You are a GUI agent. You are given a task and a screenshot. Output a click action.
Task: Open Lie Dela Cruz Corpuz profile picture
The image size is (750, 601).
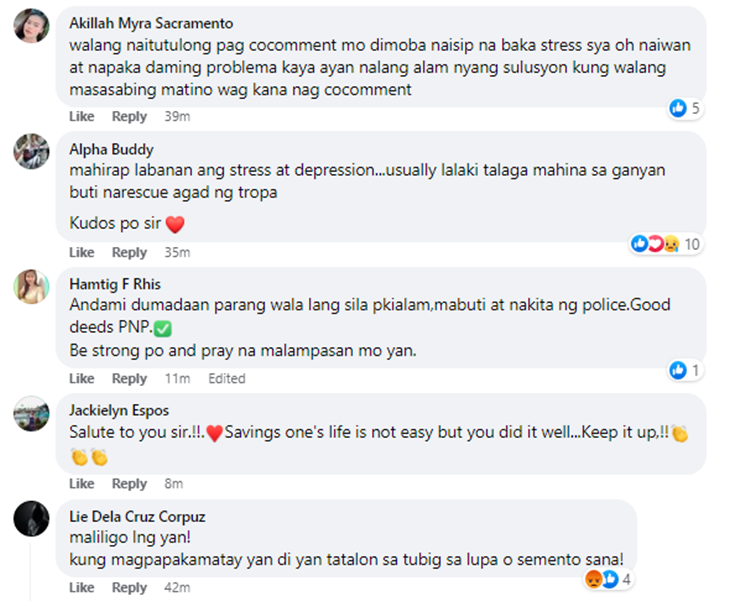[x=32, y=519]
